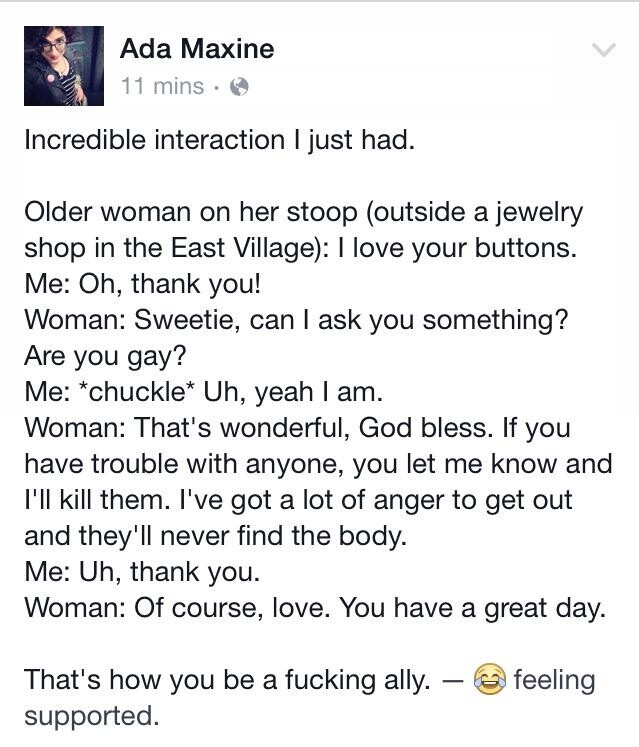Click the "and they'll never find the body." line

pos(215,536)
